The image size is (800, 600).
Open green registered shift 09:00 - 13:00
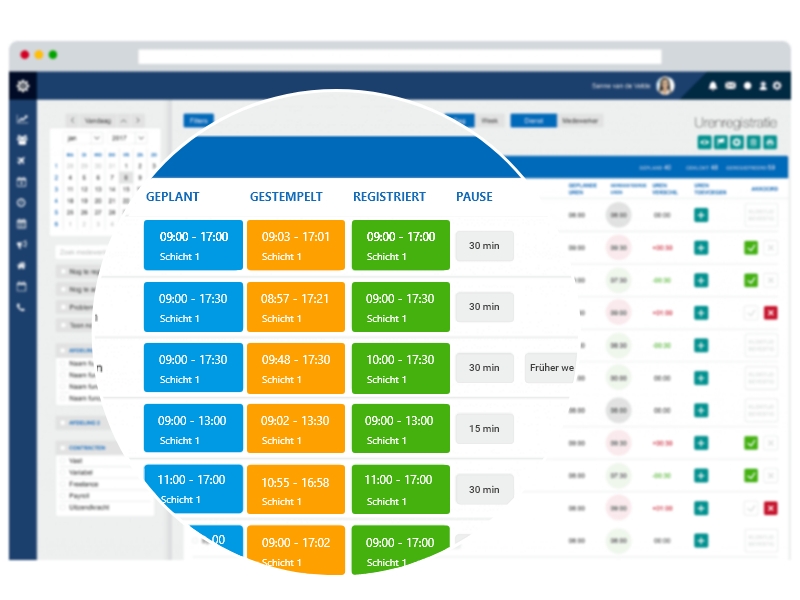[x=401, y=429]
